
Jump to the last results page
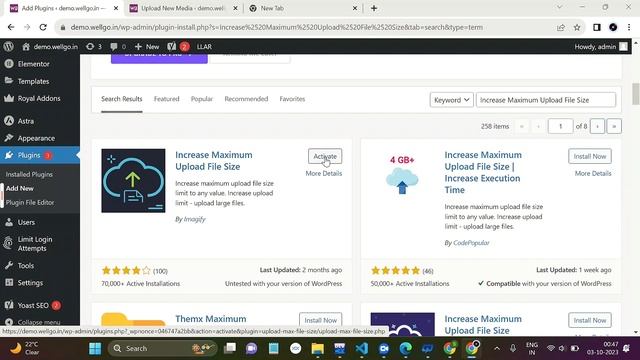[614, 126]
